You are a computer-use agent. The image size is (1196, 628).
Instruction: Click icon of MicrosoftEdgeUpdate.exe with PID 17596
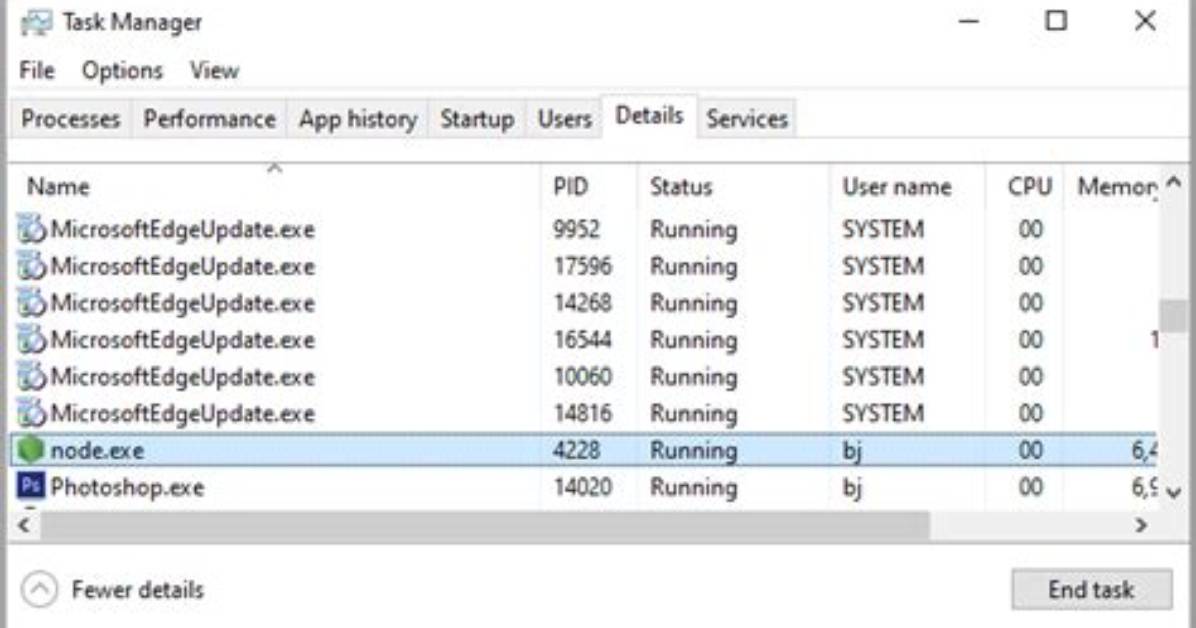(x=31, y=266)
